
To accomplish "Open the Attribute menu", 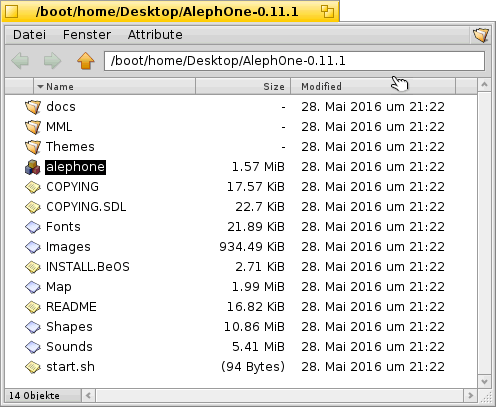I will 155,35.
